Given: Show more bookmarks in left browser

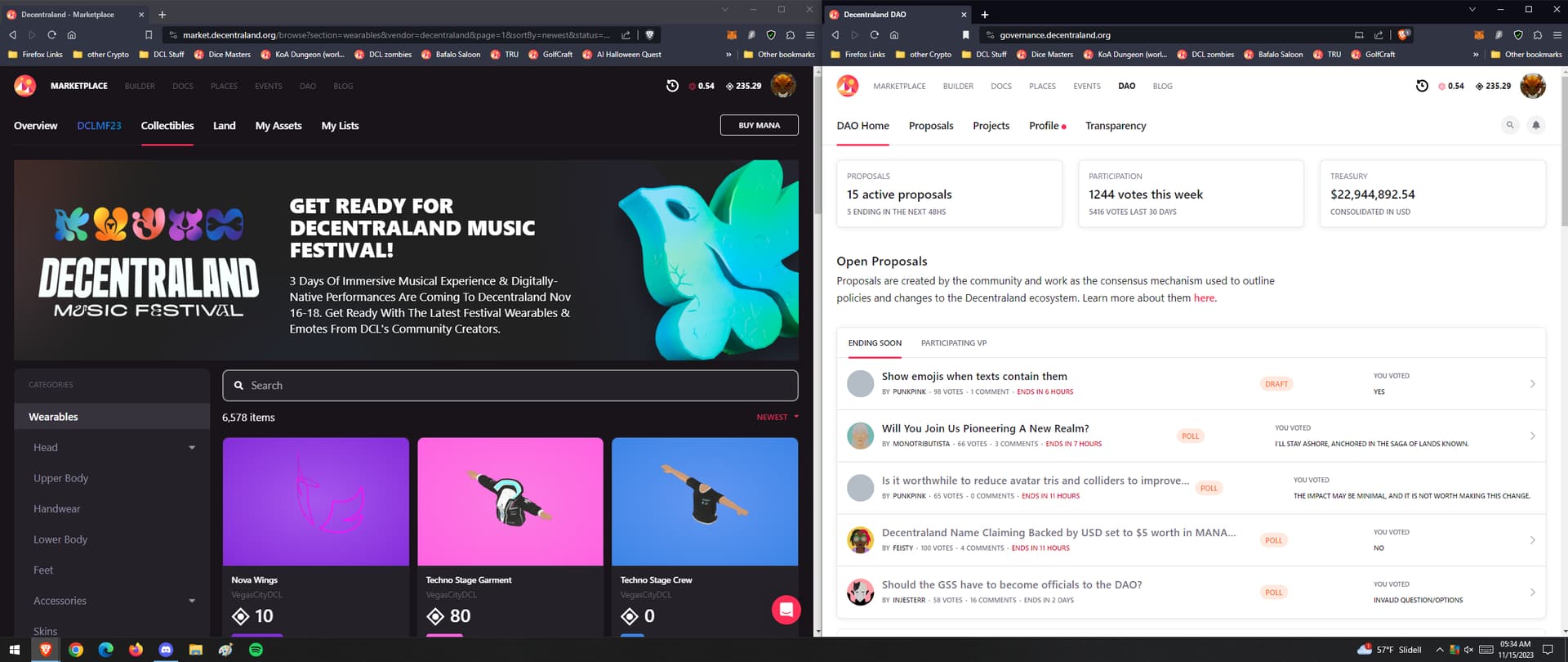Looking at the screenshot, I should pos(728,55).
